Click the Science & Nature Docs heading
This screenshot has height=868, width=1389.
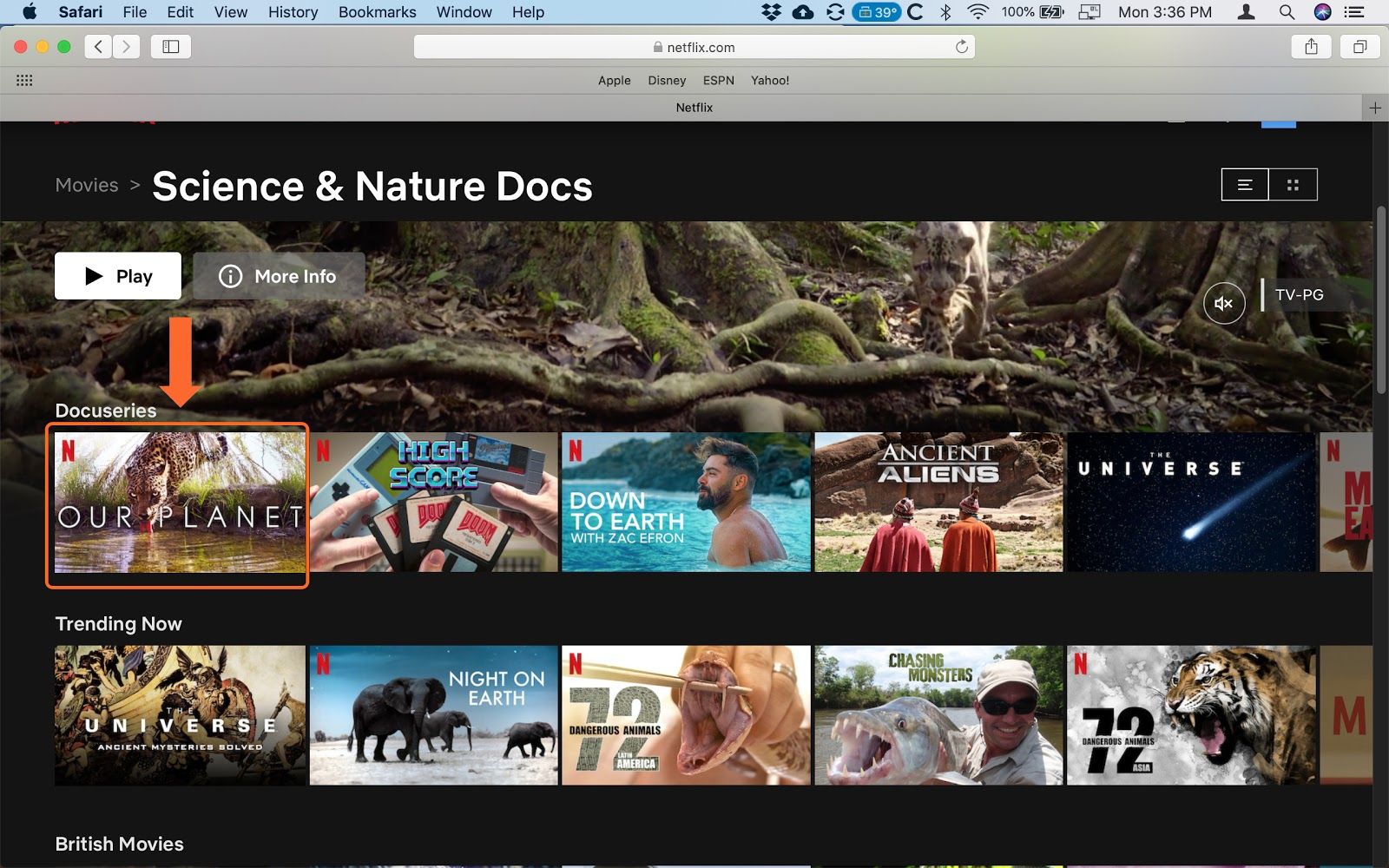click(x=372, y=186)
